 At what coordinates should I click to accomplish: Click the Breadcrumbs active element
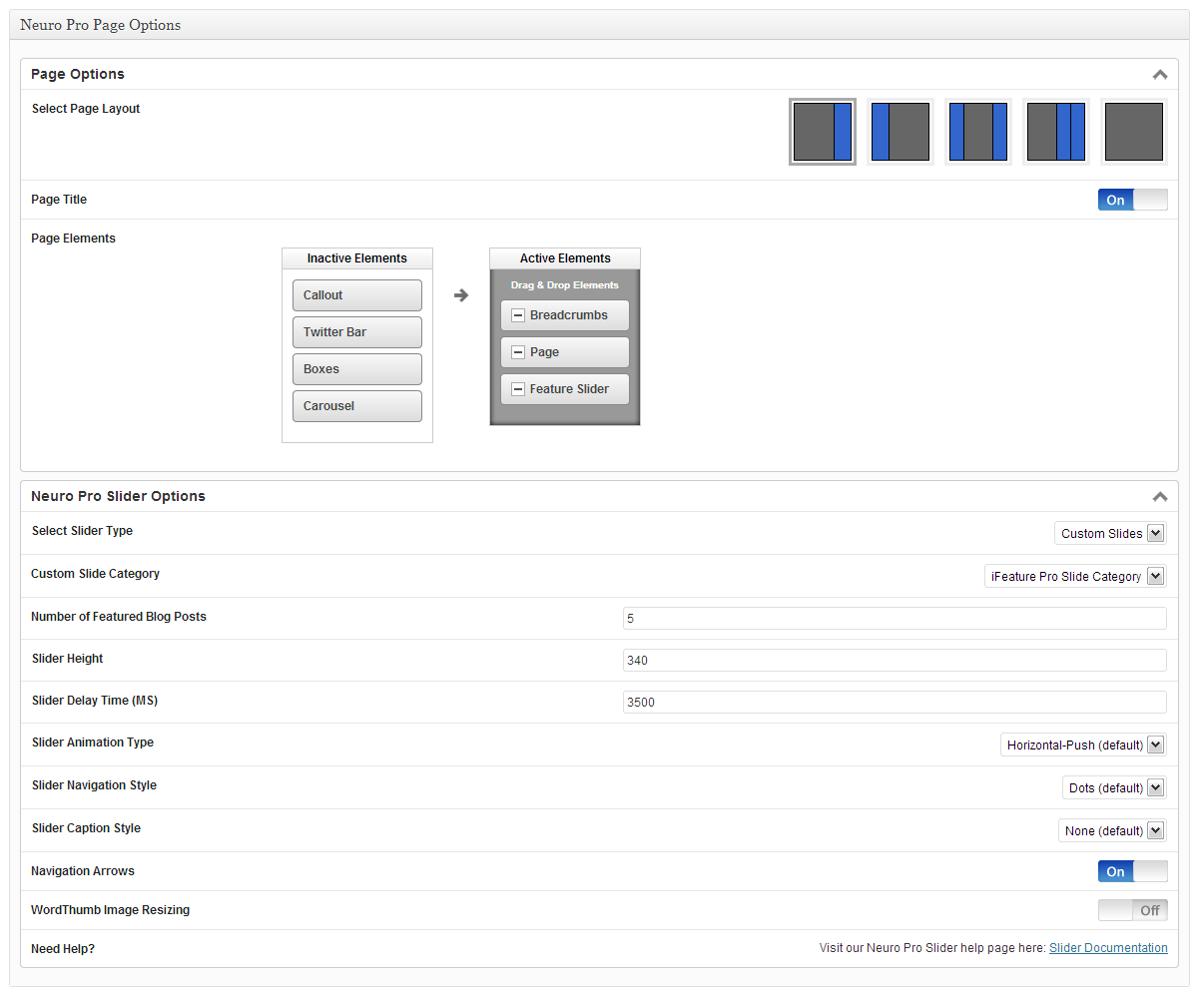click(565, 315)
